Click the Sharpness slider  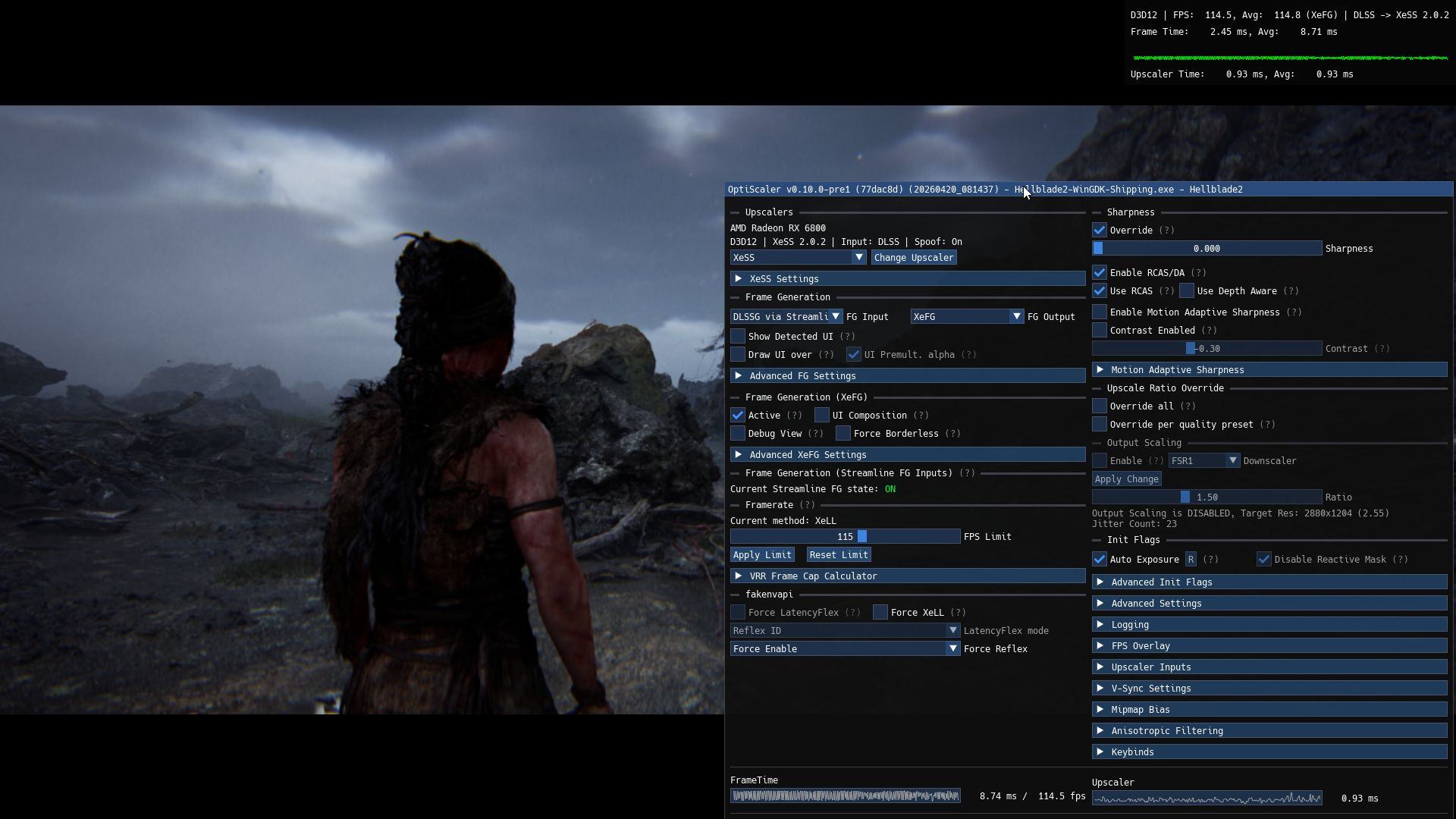pyautogui.click(x=1207, y=249)
